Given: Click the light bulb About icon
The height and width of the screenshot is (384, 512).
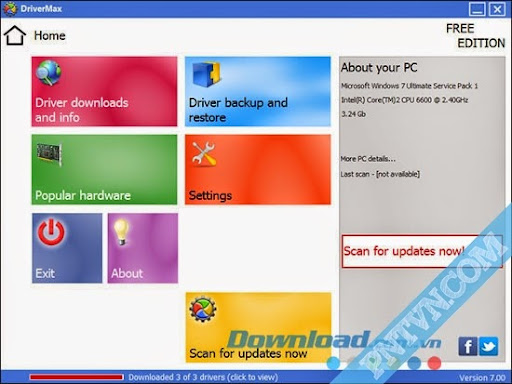Looking at the screenshot, I should (121, 232).
